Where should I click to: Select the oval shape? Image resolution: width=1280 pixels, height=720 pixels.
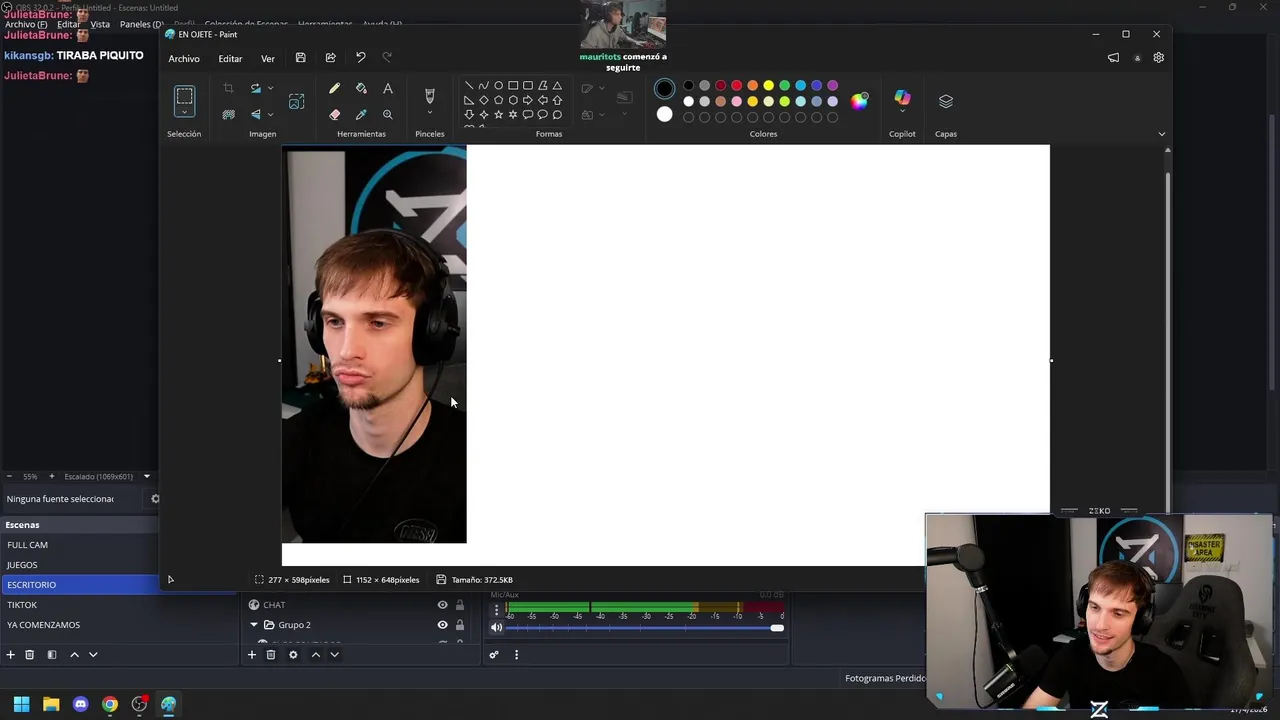coord(498,85)
